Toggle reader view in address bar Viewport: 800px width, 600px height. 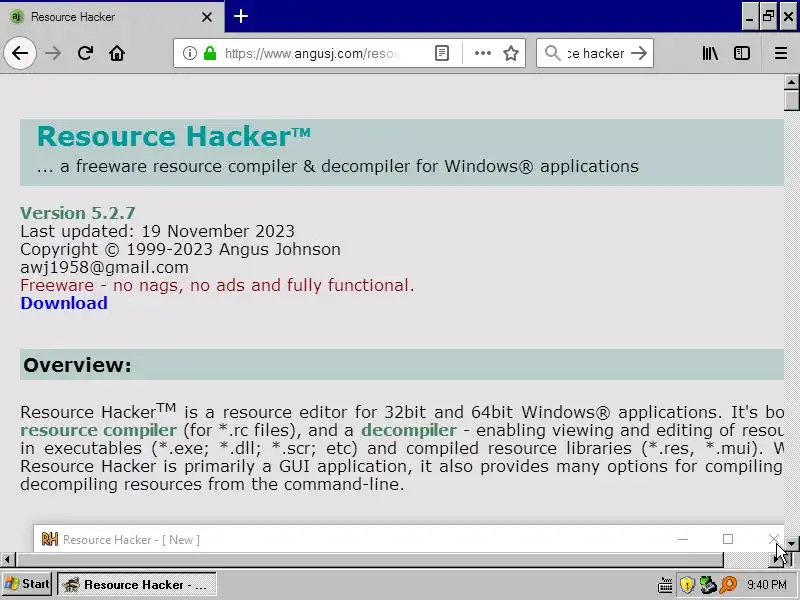point(442,53)
